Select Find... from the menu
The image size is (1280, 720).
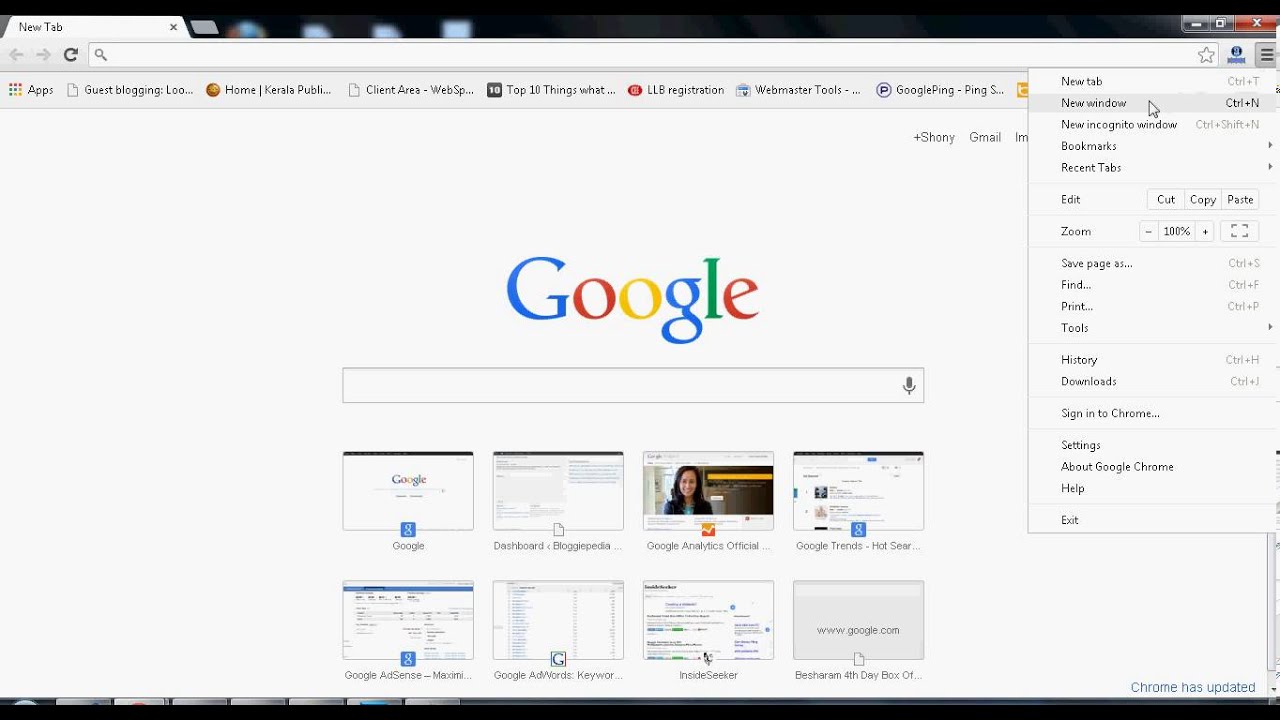1152,285
